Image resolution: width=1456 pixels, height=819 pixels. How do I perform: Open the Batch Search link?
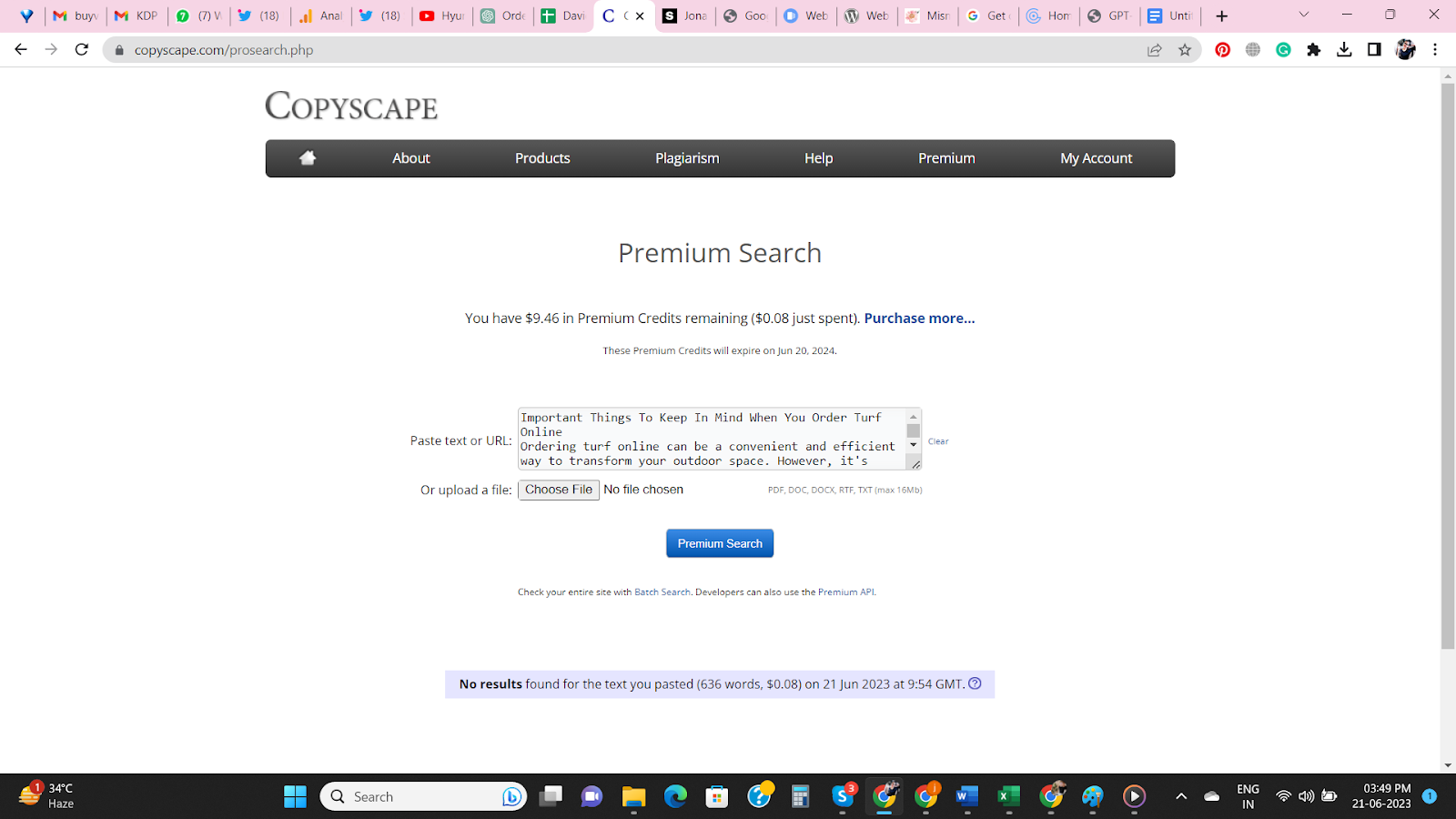pyautogui.click(x=662, y=592)
